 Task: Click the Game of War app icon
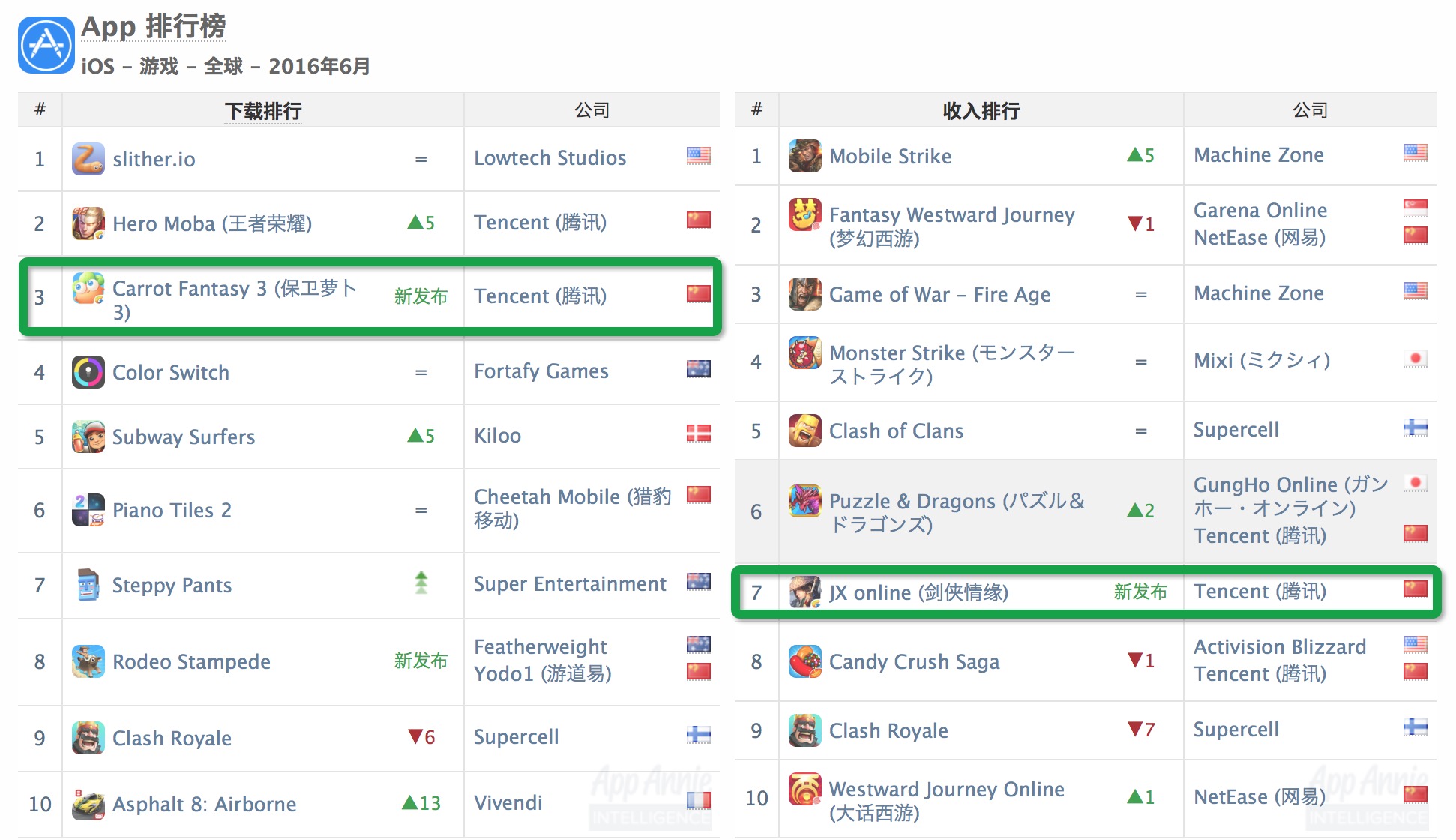pos(805,294)
